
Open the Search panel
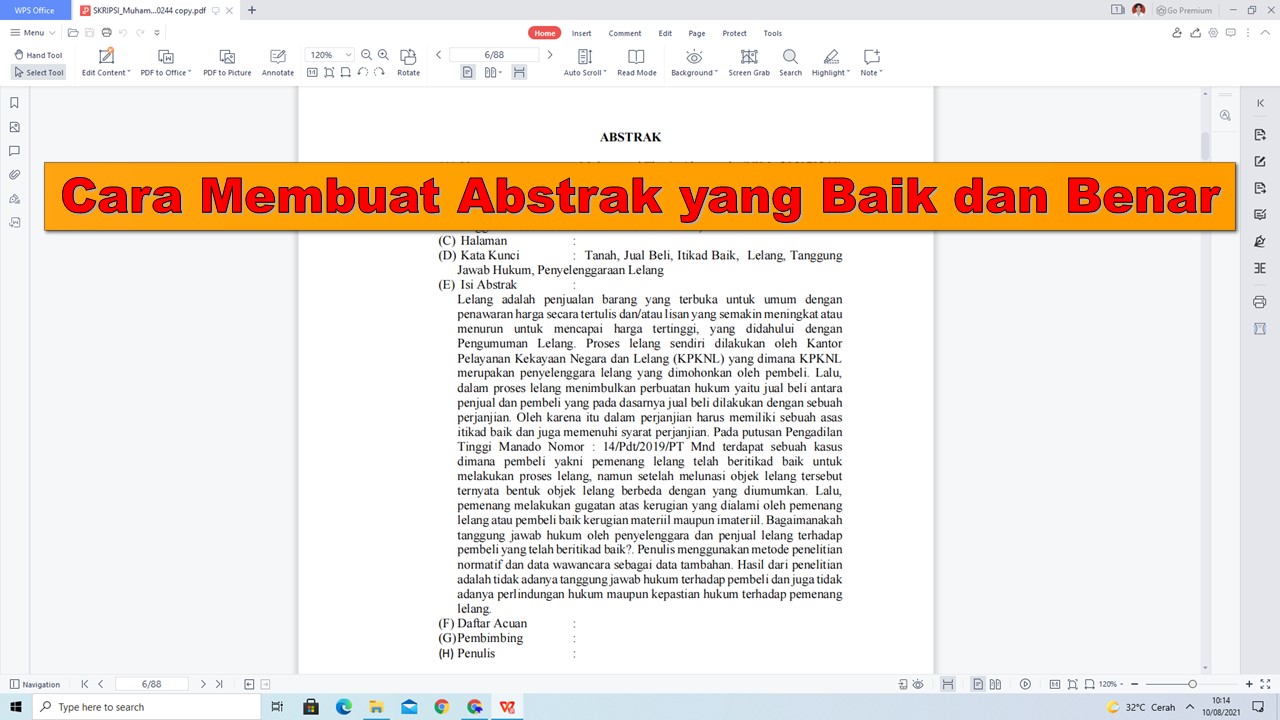click(x=790, y=62)
